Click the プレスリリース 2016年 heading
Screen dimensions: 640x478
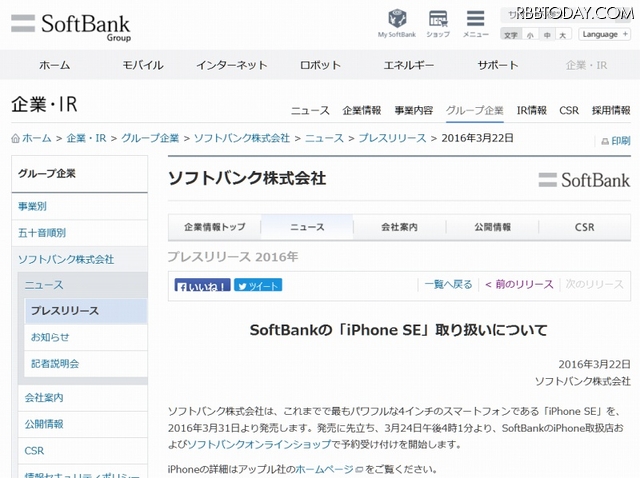233,257
